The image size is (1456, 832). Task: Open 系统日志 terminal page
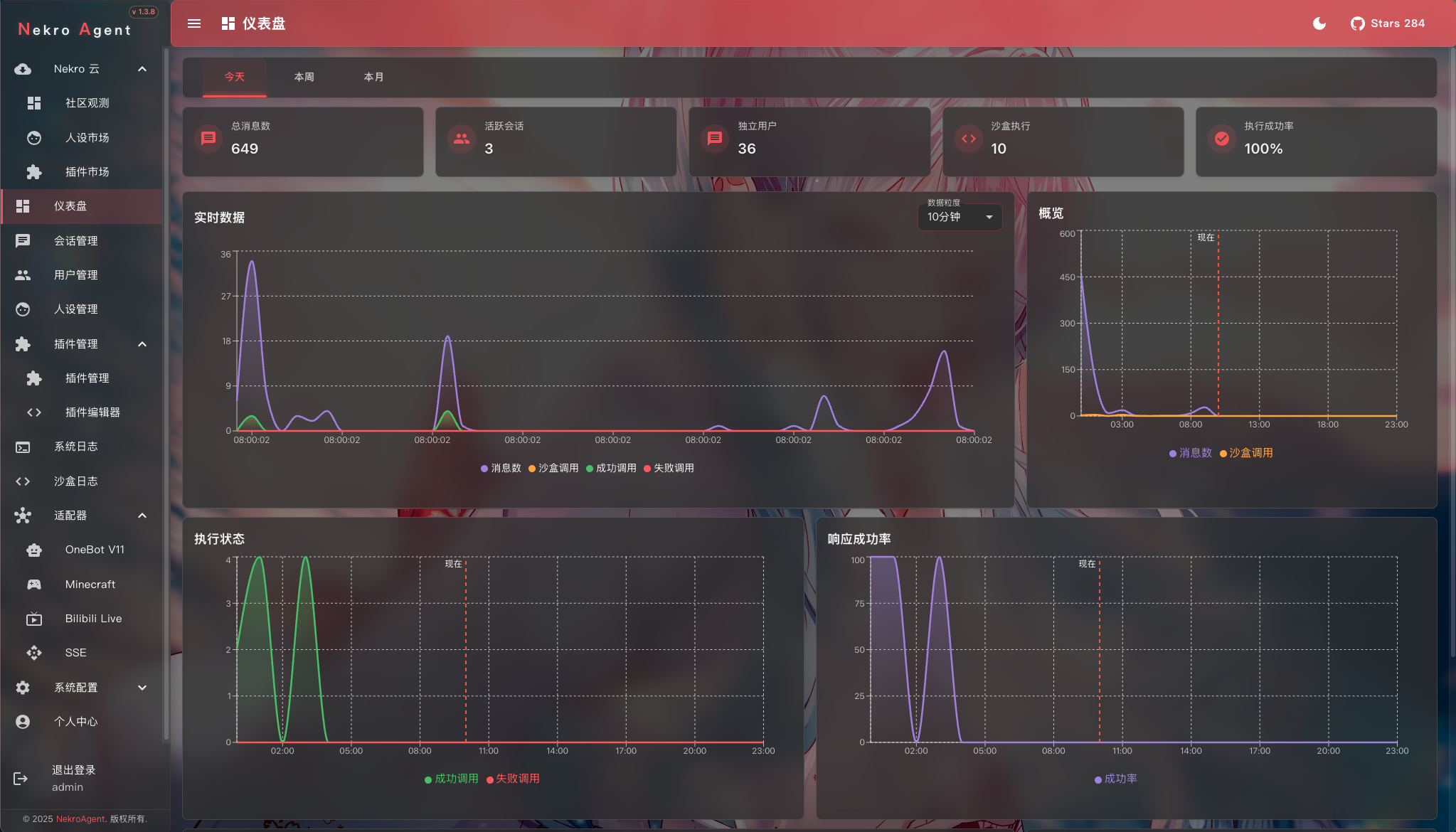(x=75, y=447)
